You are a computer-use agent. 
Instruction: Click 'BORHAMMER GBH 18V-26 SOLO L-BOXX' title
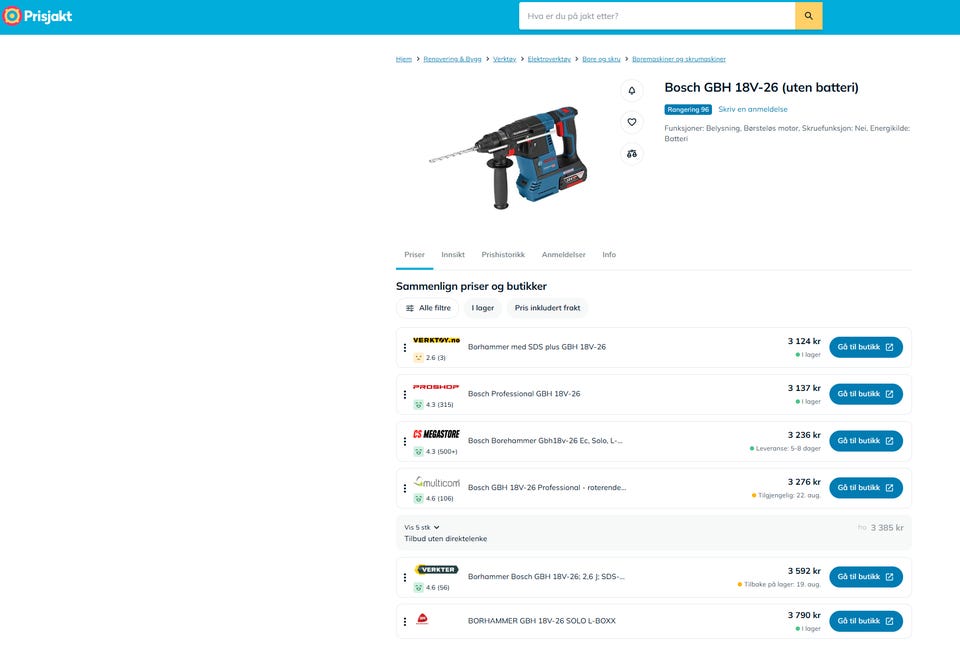542,622
